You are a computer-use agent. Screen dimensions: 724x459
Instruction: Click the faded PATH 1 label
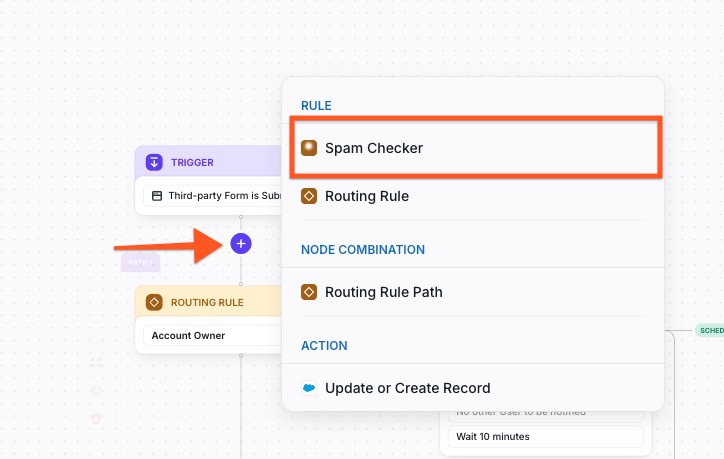pyautogui.click(x=140, y=263)
